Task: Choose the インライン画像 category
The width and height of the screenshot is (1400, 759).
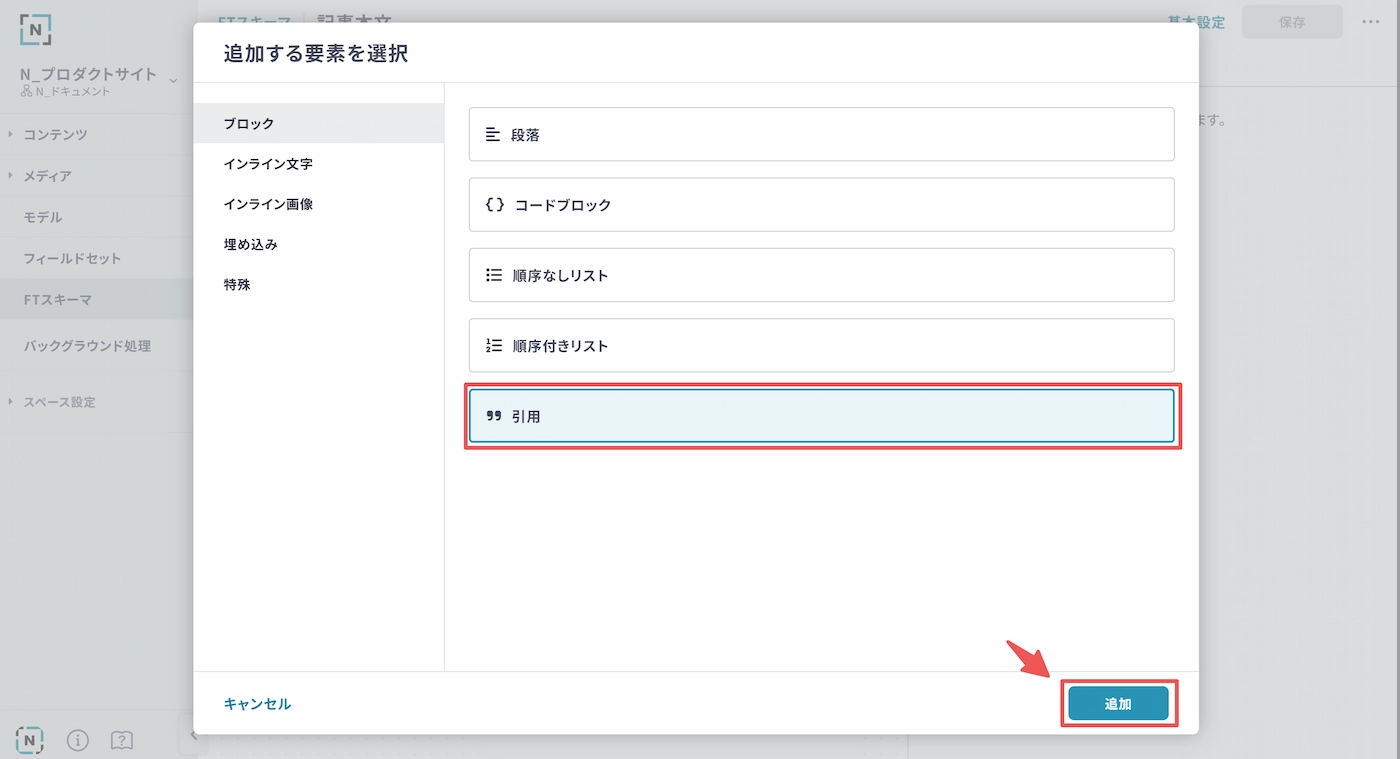Action: (x=268, y=204)
